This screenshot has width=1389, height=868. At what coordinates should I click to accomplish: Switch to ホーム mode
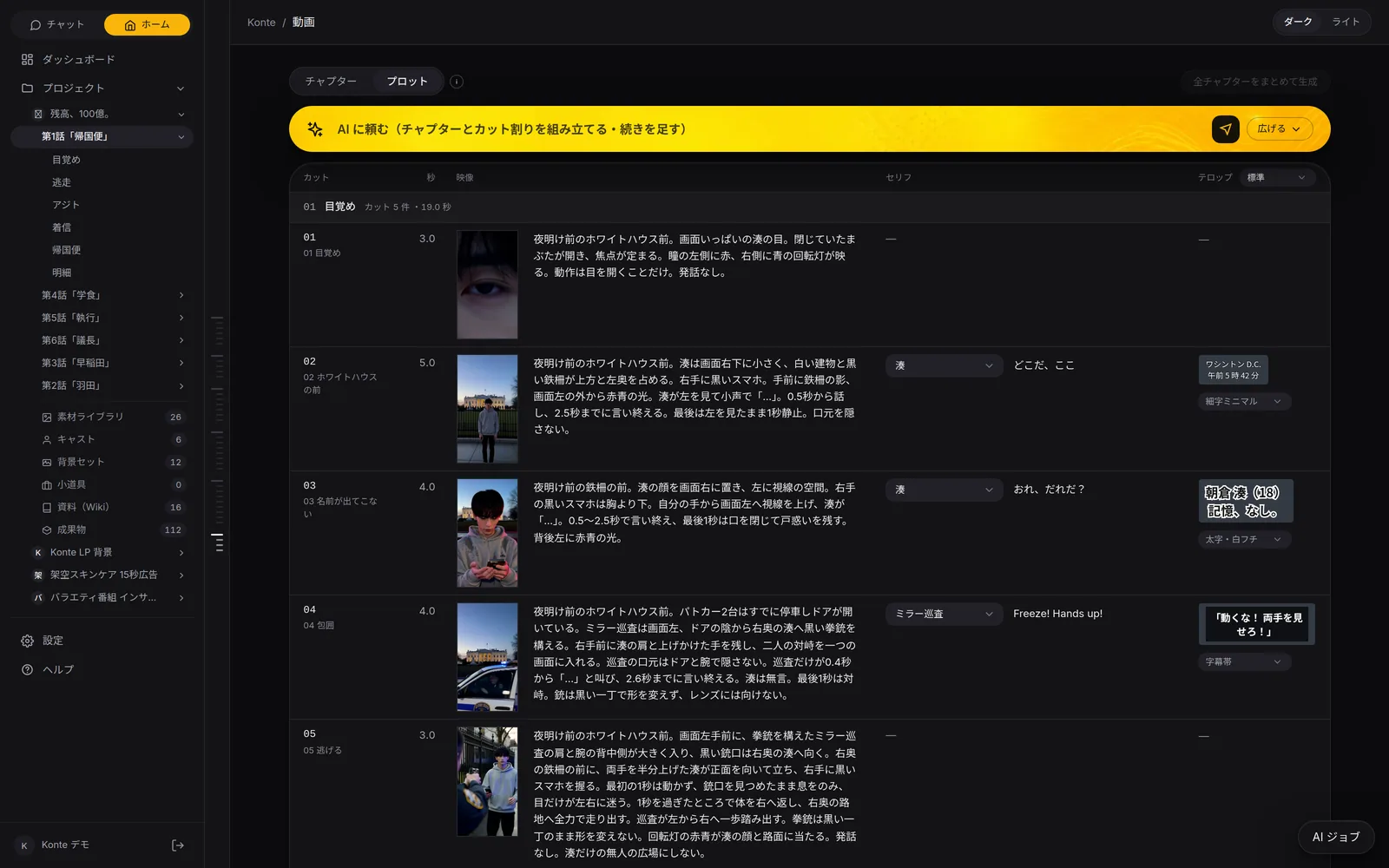(x=147, y=25)
